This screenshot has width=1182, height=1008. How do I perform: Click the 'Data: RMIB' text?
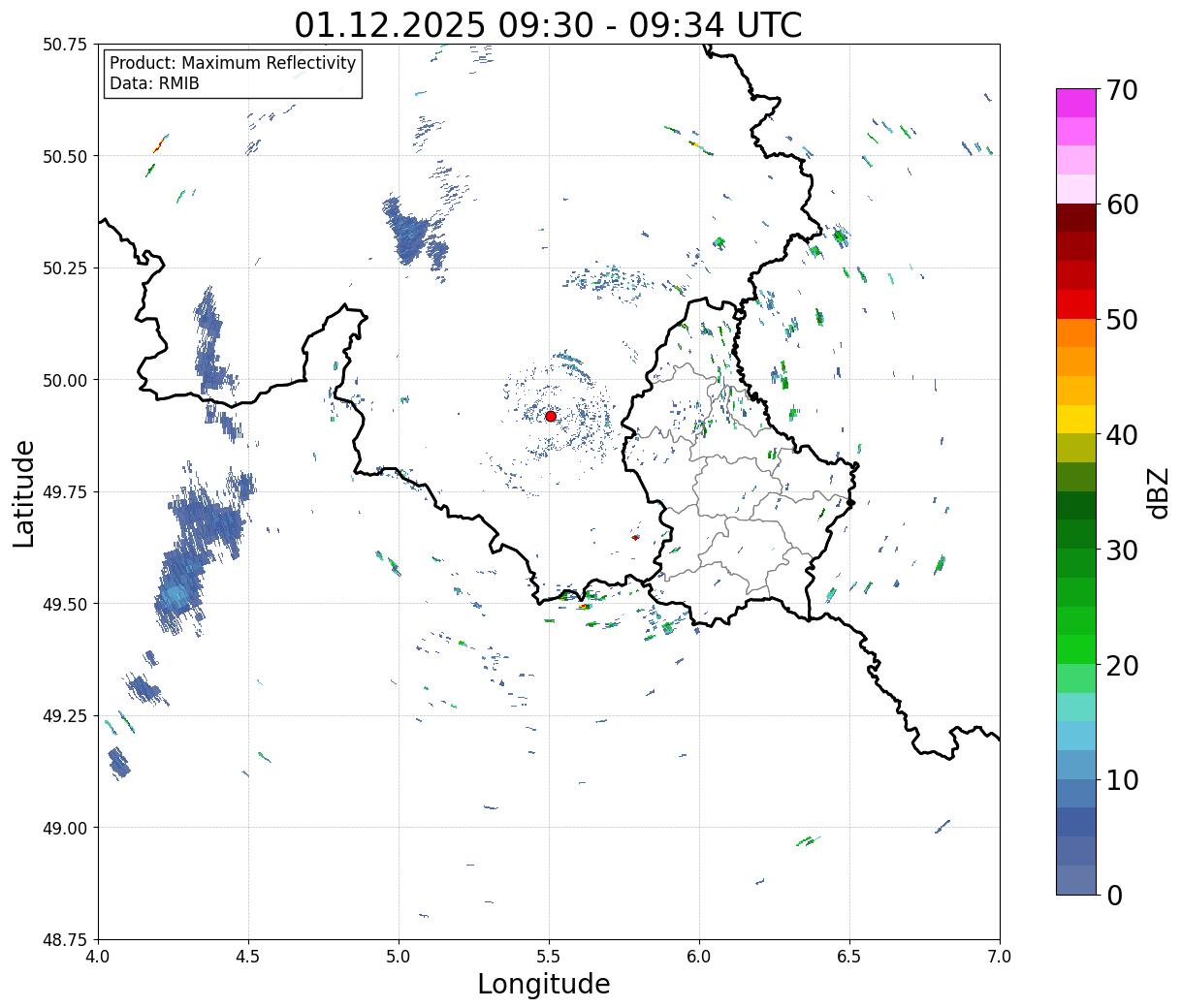click(x=154, y=84)
